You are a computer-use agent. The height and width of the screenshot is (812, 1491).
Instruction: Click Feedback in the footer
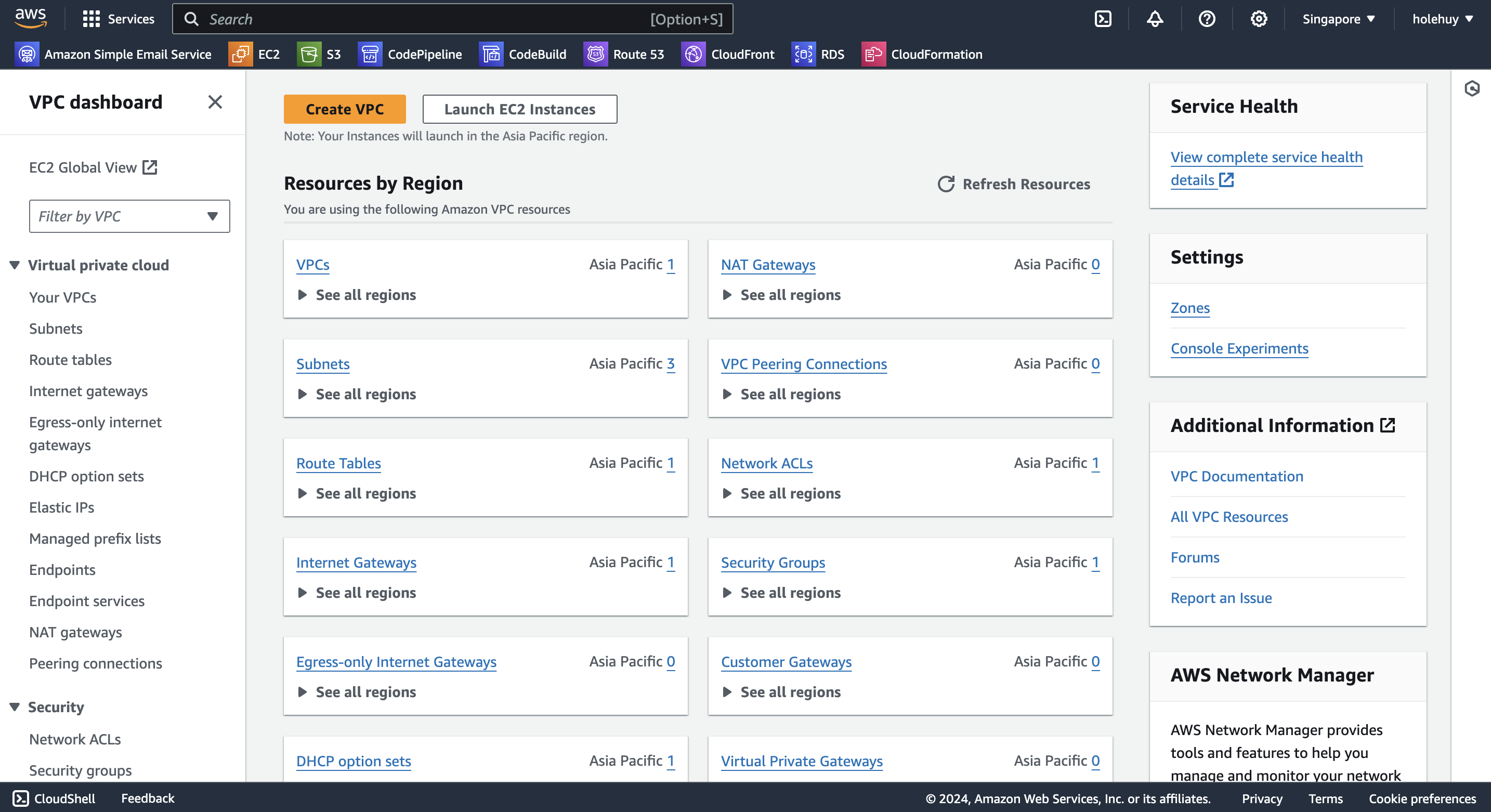[x=148, y=798]
